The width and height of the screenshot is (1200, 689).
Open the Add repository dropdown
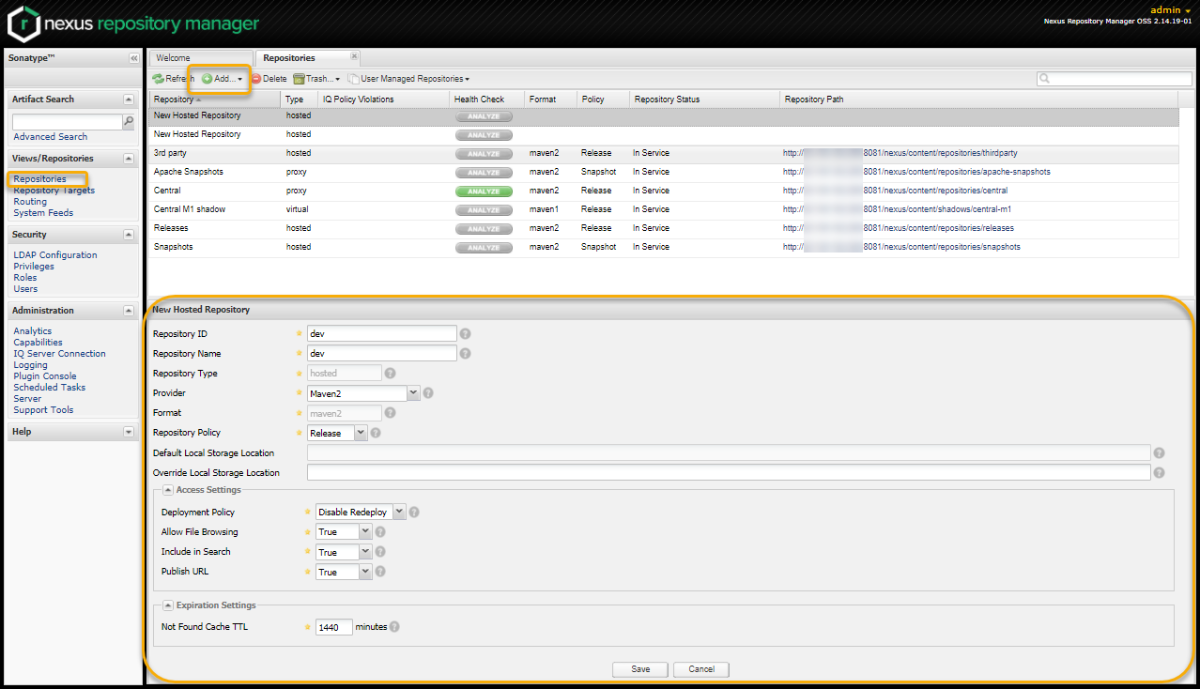coord(221,78)
